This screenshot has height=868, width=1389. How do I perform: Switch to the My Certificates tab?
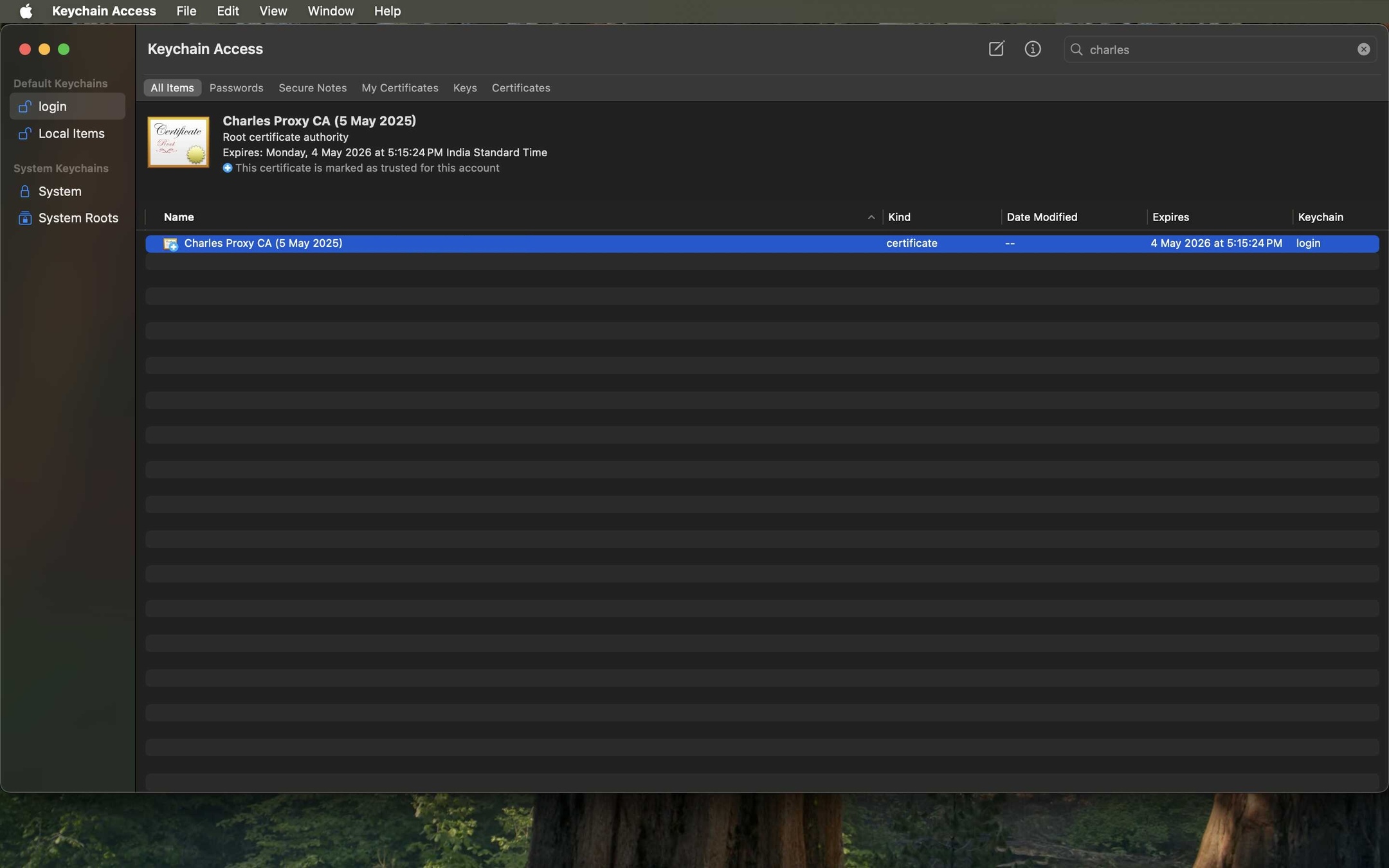400,88
